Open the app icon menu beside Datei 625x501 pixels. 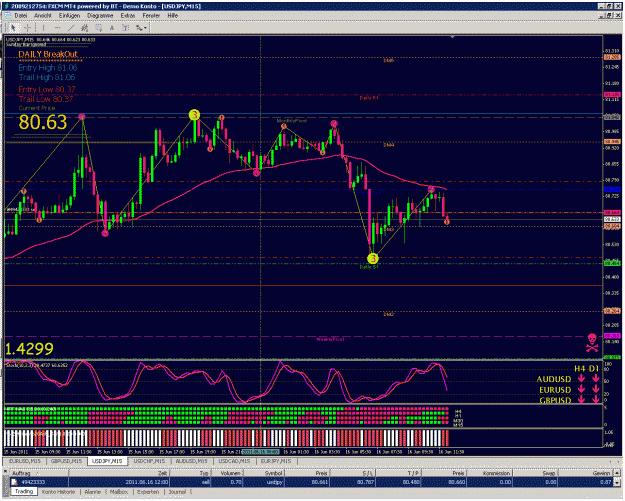click(x=7, y=16)
